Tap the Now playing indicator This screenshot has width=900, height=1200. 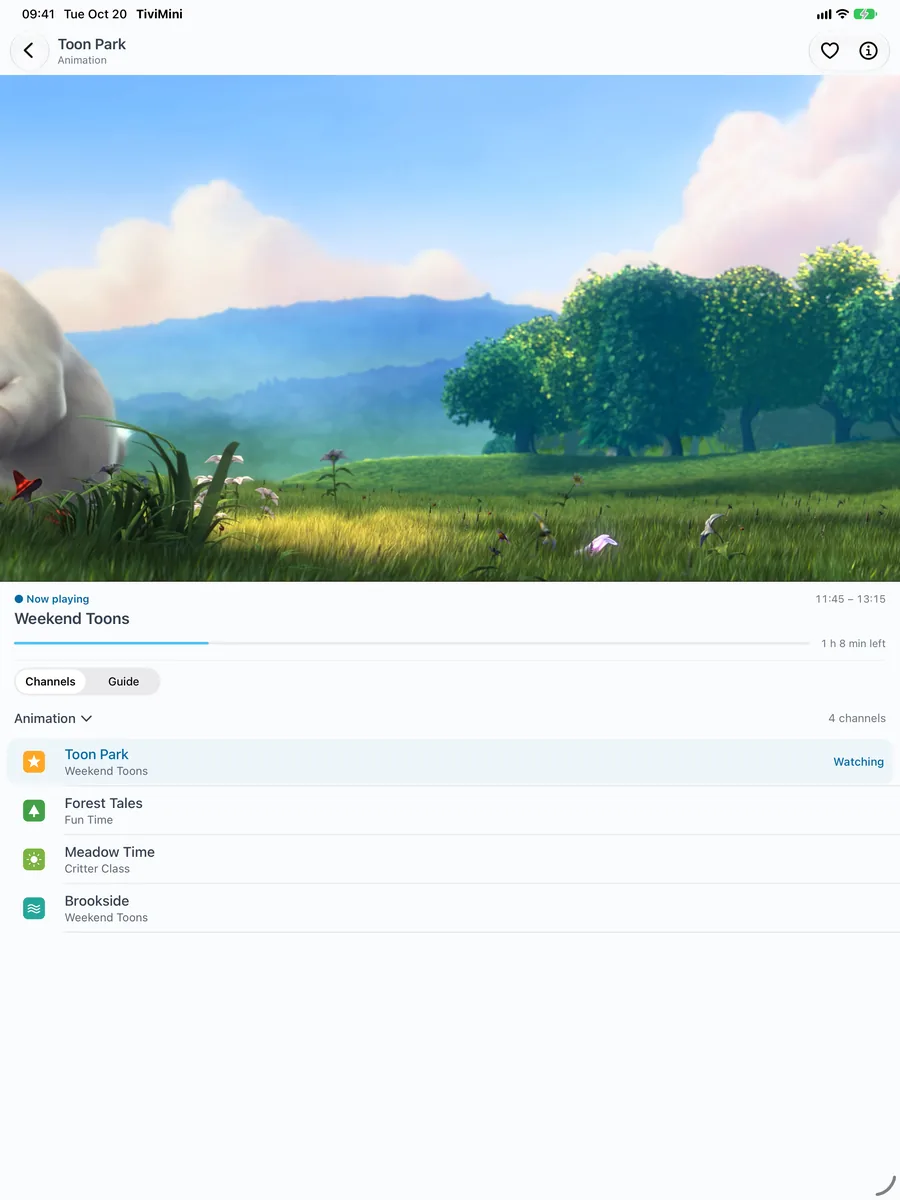52,599
